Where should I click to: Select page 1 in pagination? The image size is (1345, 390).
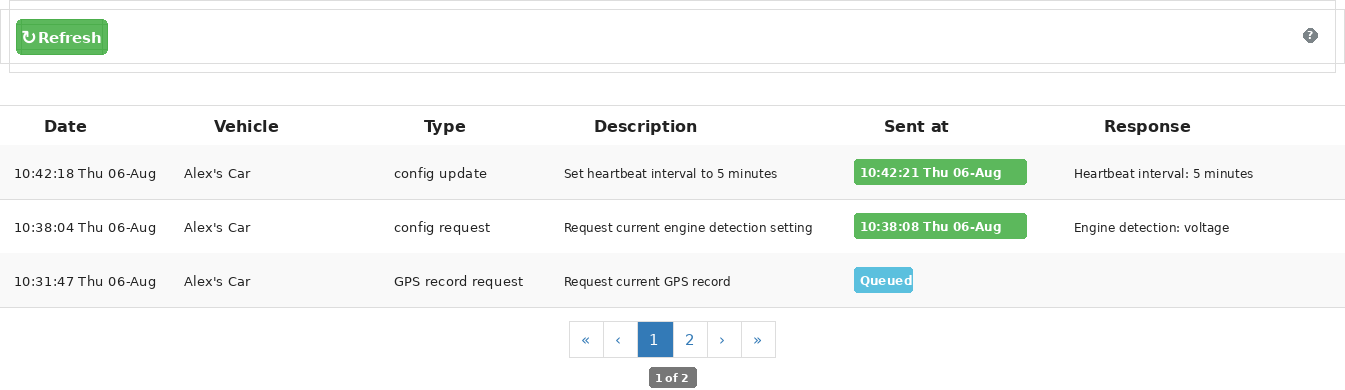pyautogui.click(x=654, y=339)
